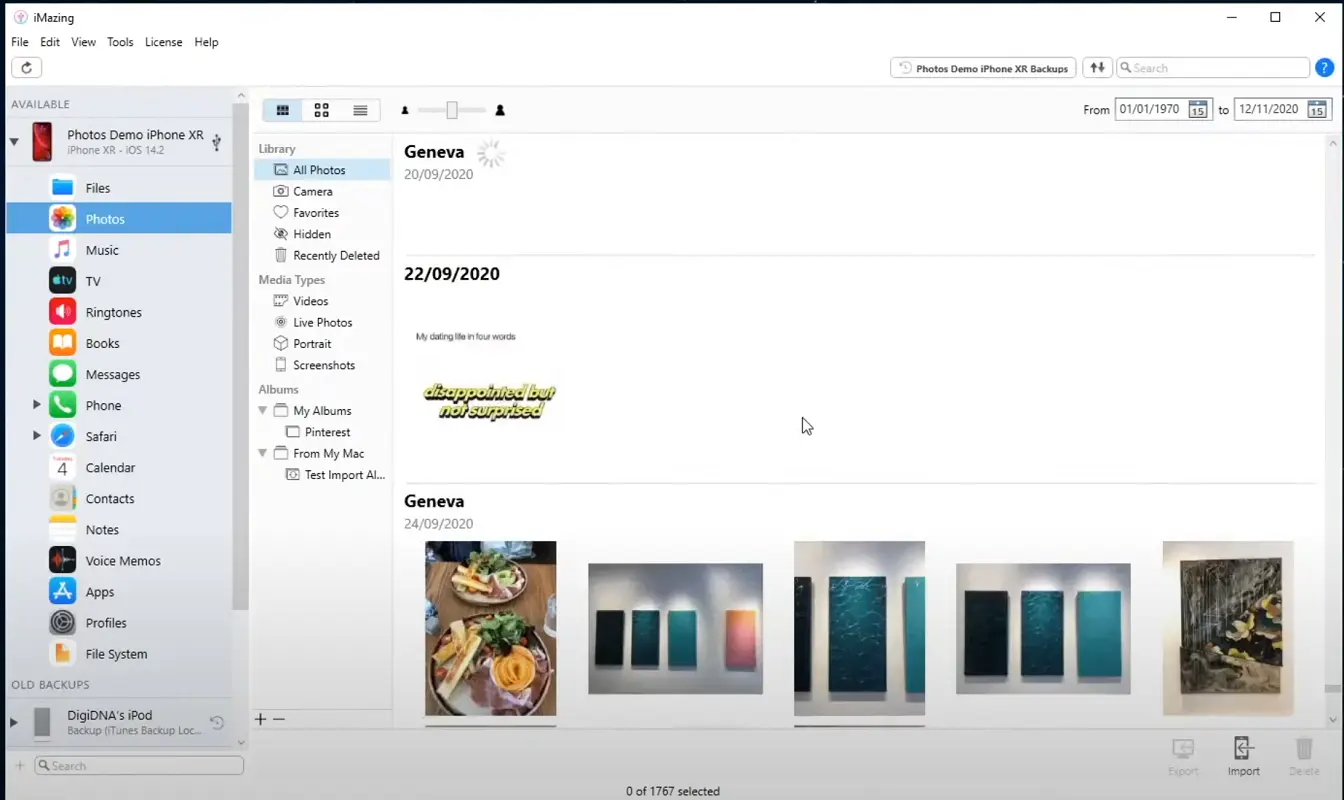The image size is (1344, 800).
Task: Expand the Phone sidebar item
Action: (x=37, y=405)
